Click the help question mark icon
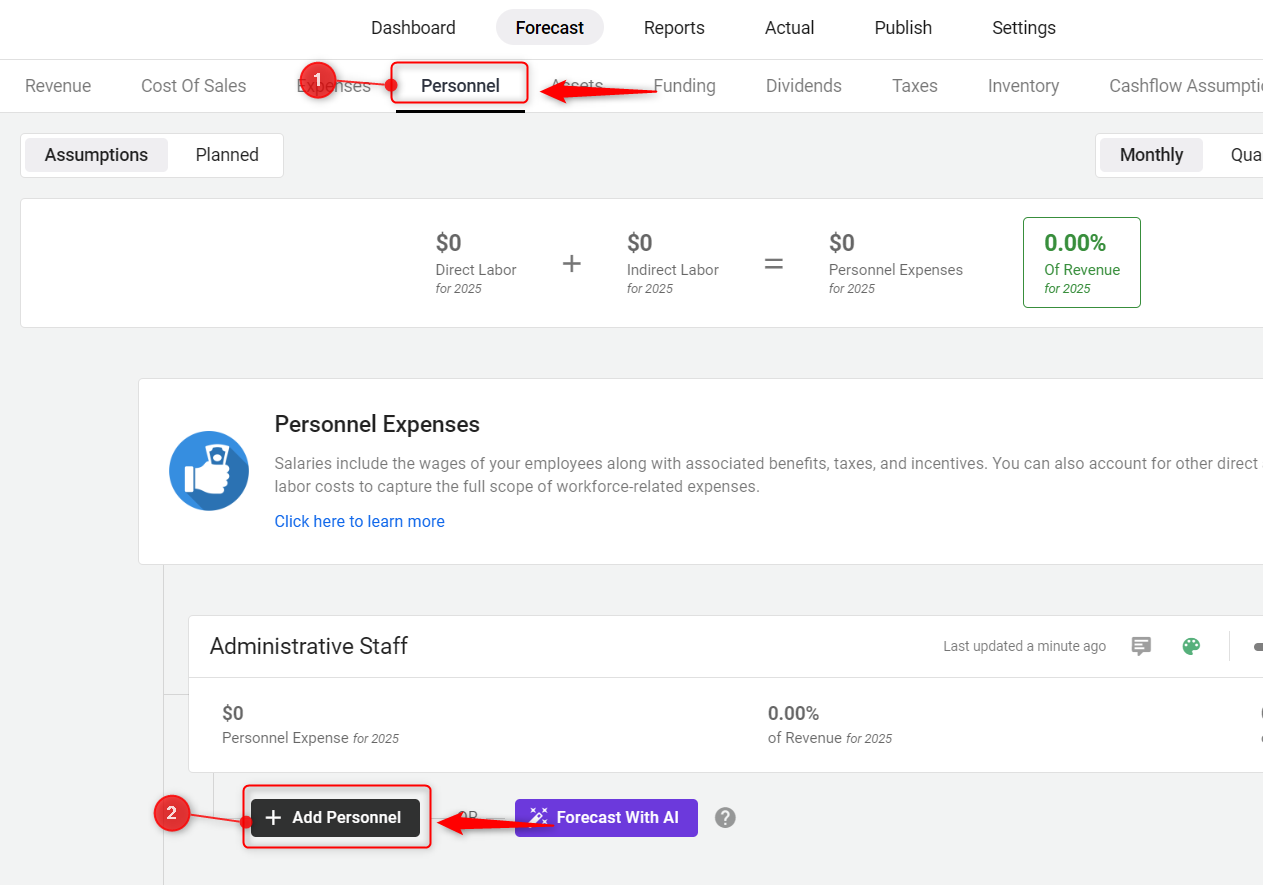The width and height of the screenshot is (1263, 885). (x=726, y=818)
